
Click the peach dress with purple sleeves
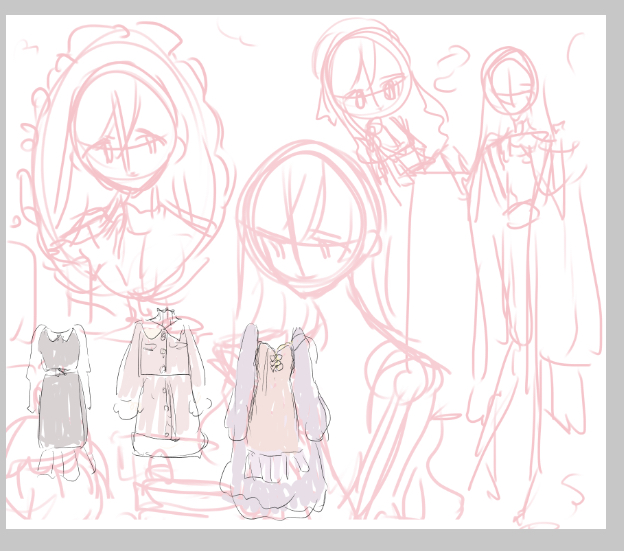click(275, 410)
